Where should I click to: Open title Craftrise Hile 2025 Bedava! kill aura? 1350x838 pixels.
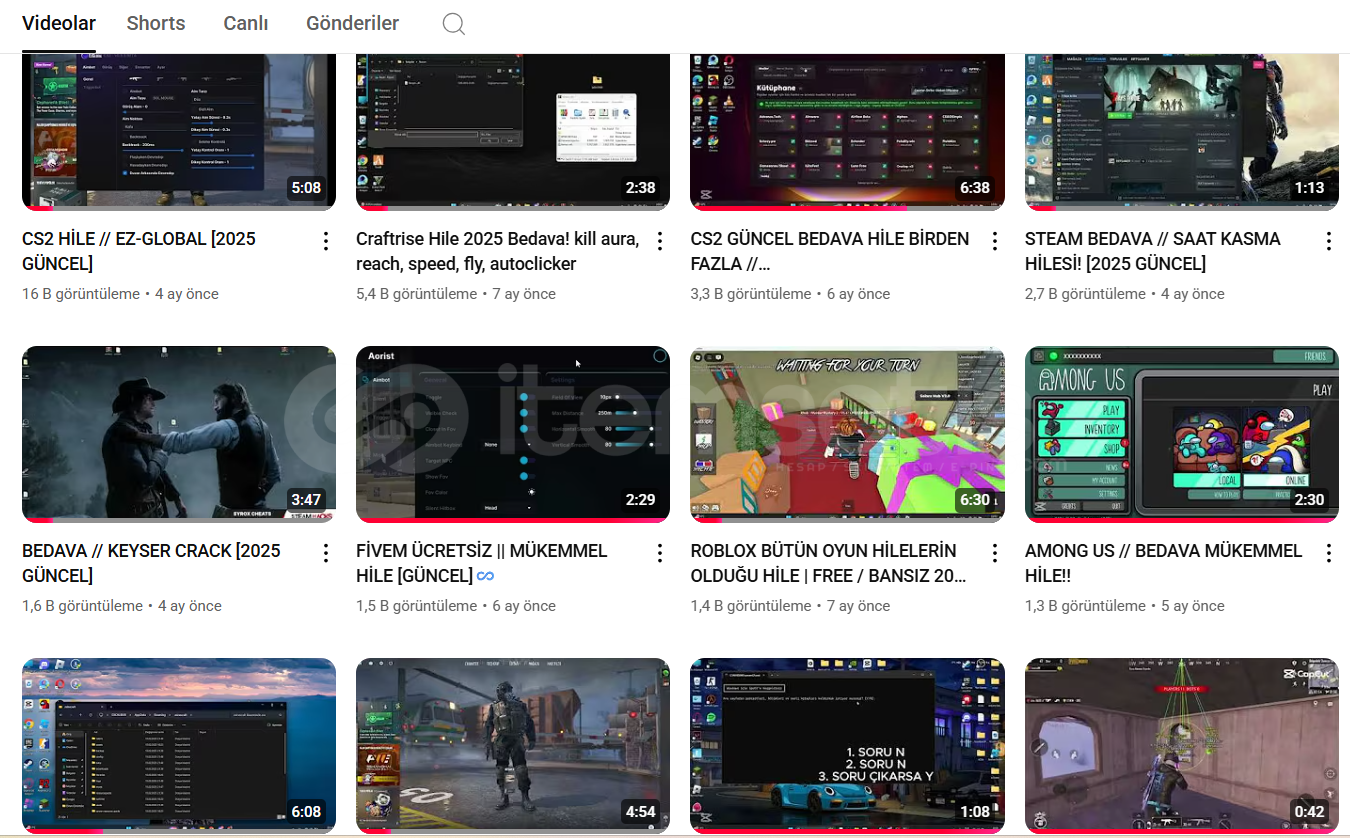[497, 251]
